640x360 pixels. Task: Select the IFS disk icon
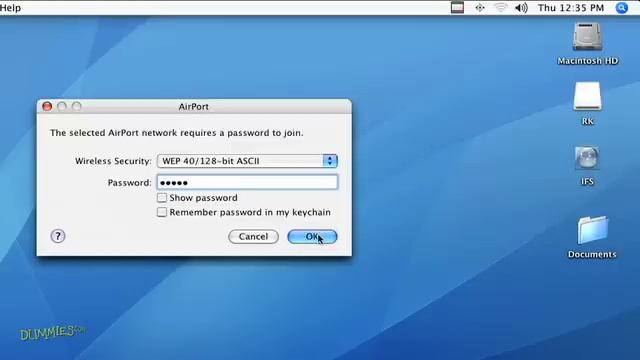click(x=587, y=158)
